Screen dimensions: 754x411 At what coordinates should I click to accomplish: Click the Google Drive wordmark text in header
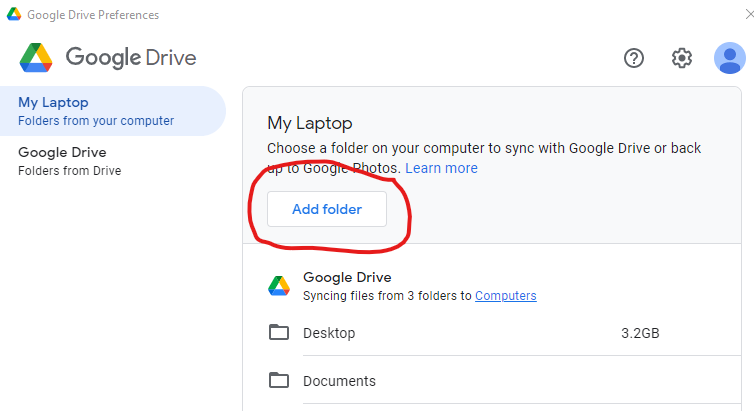pos(131,57)
